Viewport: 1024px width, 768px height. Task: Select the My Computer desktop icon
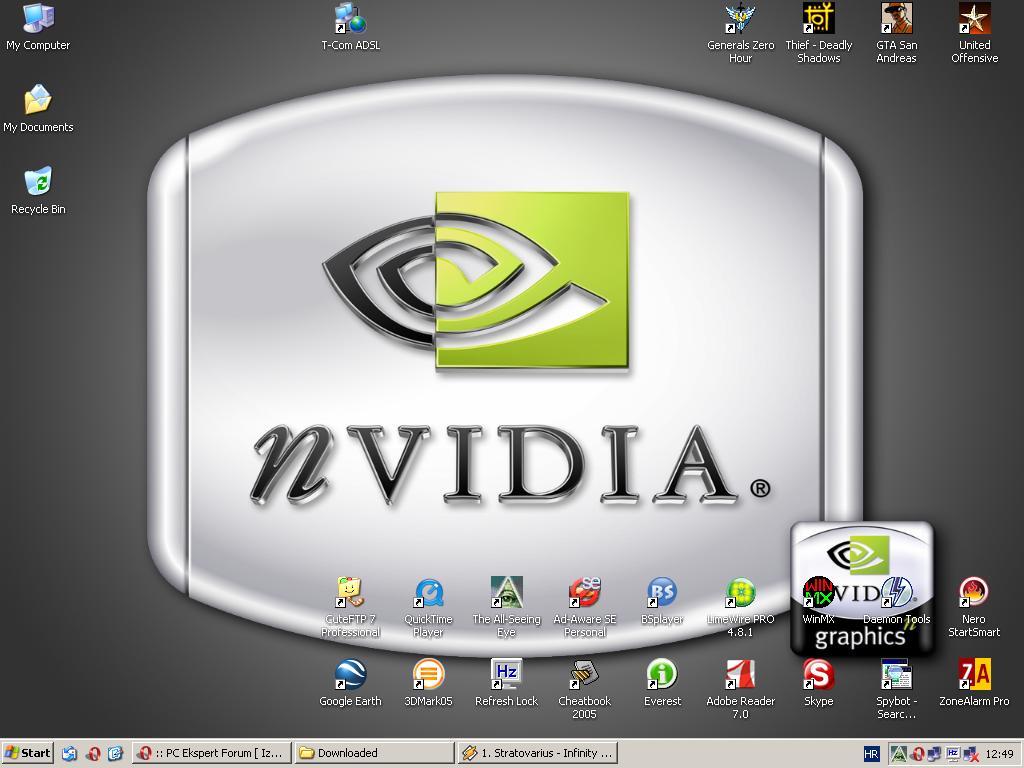point(38,26)
